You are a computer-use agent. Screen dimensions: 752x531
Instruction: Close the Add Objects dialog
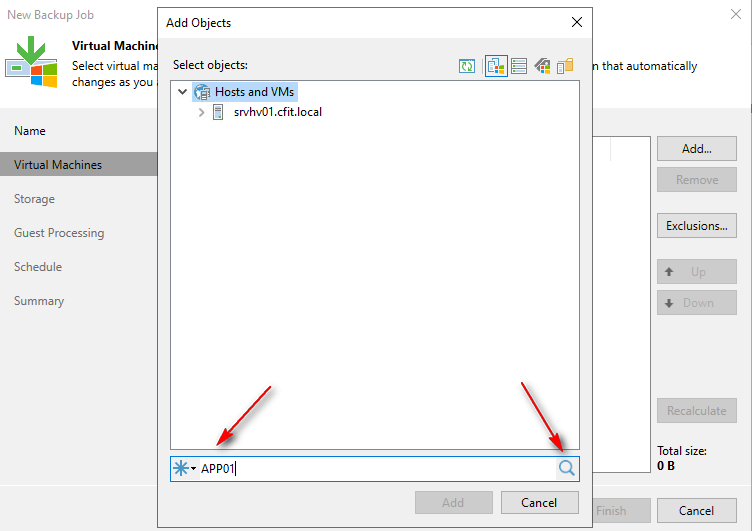point(576,22)
